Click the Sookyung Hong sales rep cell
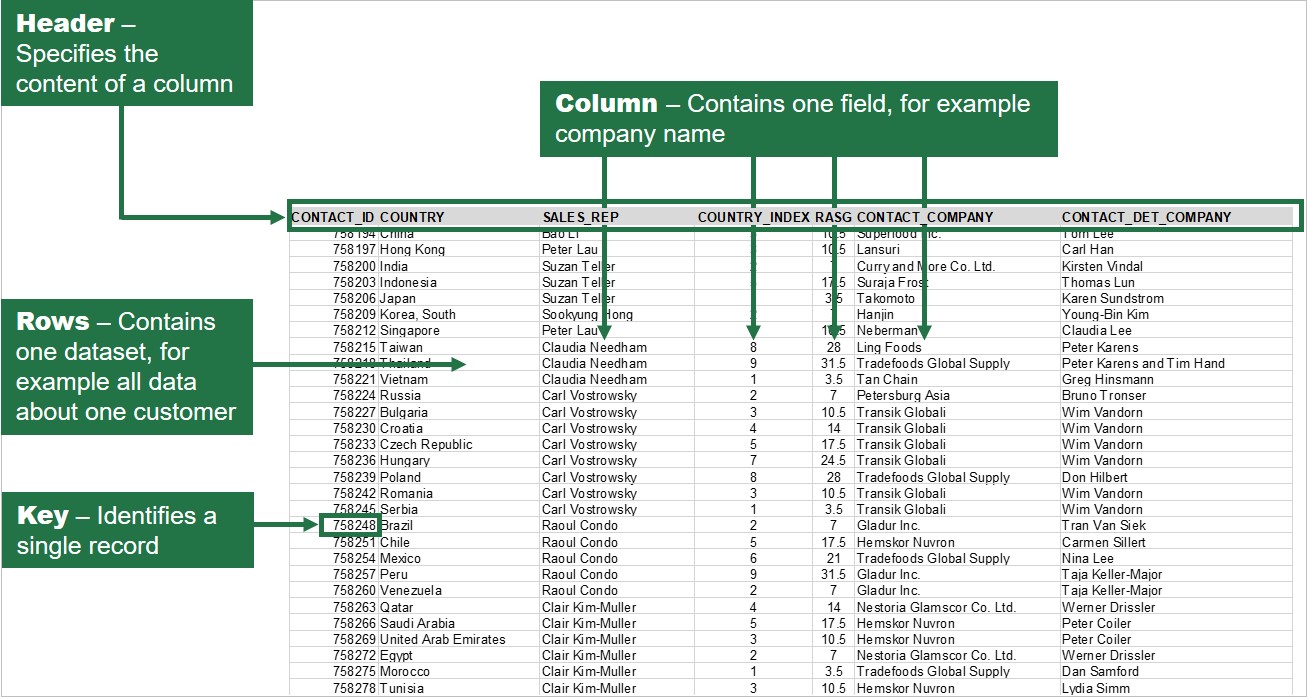The height and width of the screenshot is (697, 1307). click(x=587, y=314)
